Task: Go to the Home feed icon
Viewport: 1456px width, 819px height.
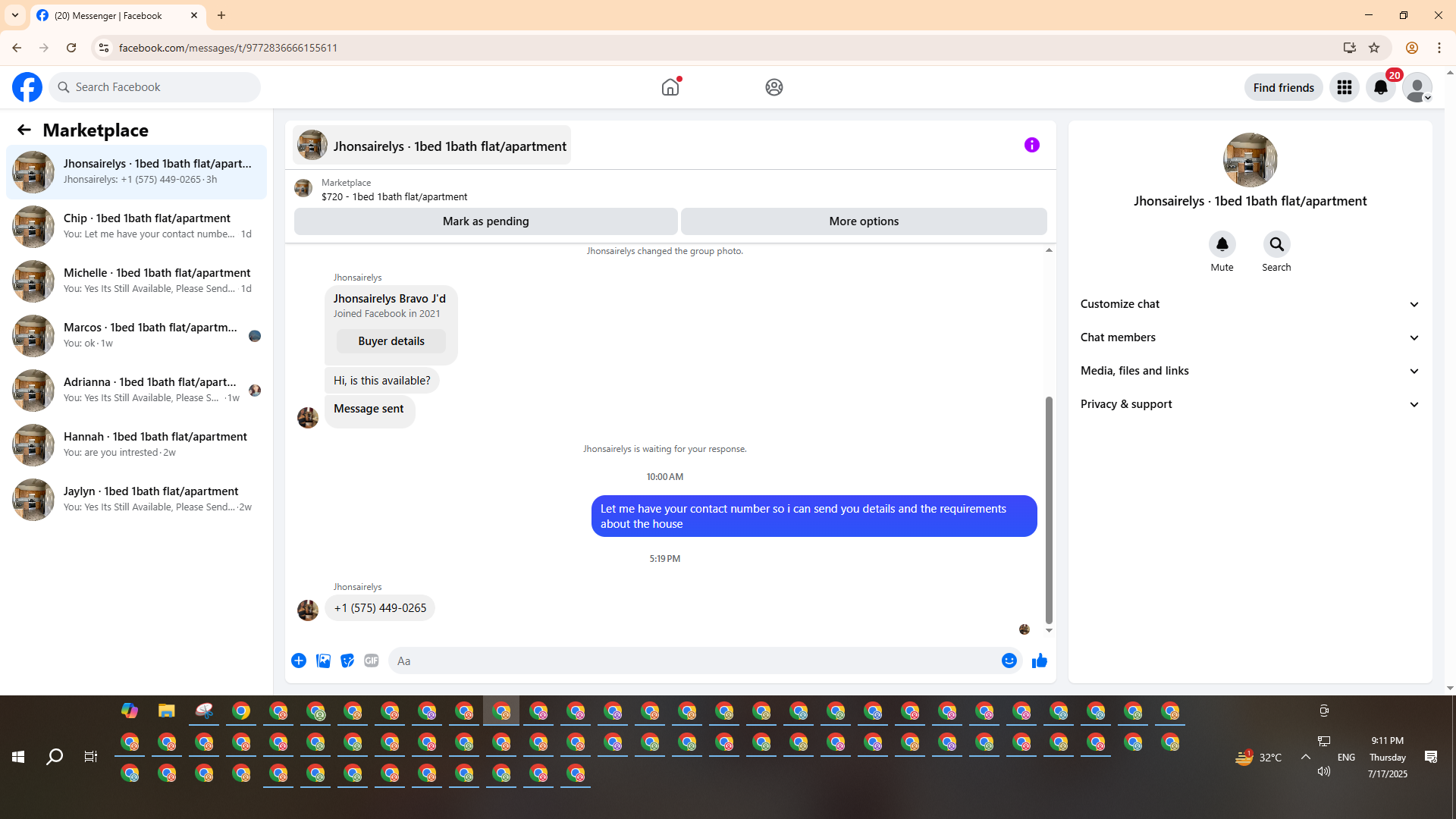Action: point(670,87)
